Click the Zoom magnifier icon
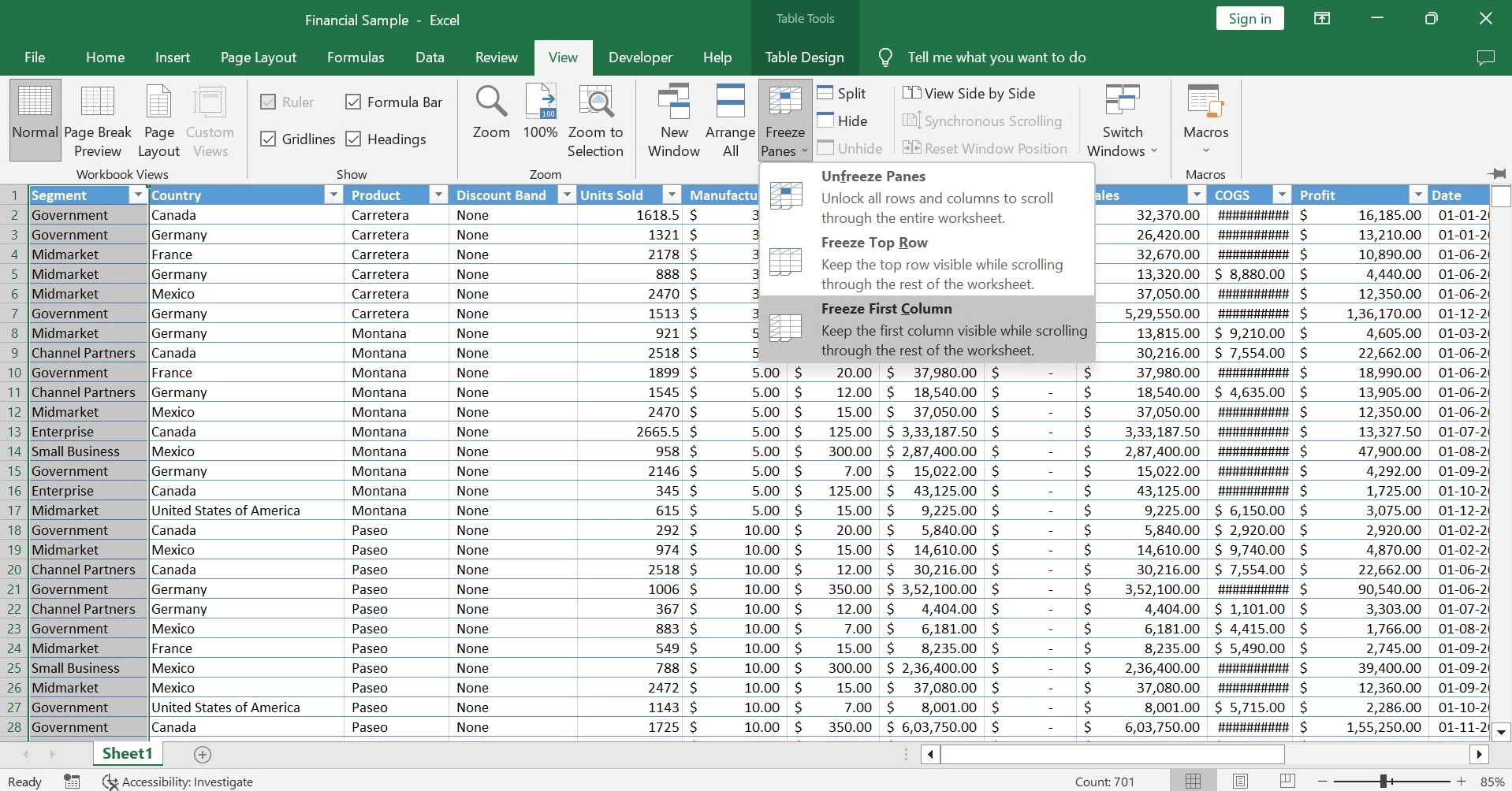Image resolution: width=1512 pixels, height=791 pixels. pyautogui.click(x=491, y=102)
